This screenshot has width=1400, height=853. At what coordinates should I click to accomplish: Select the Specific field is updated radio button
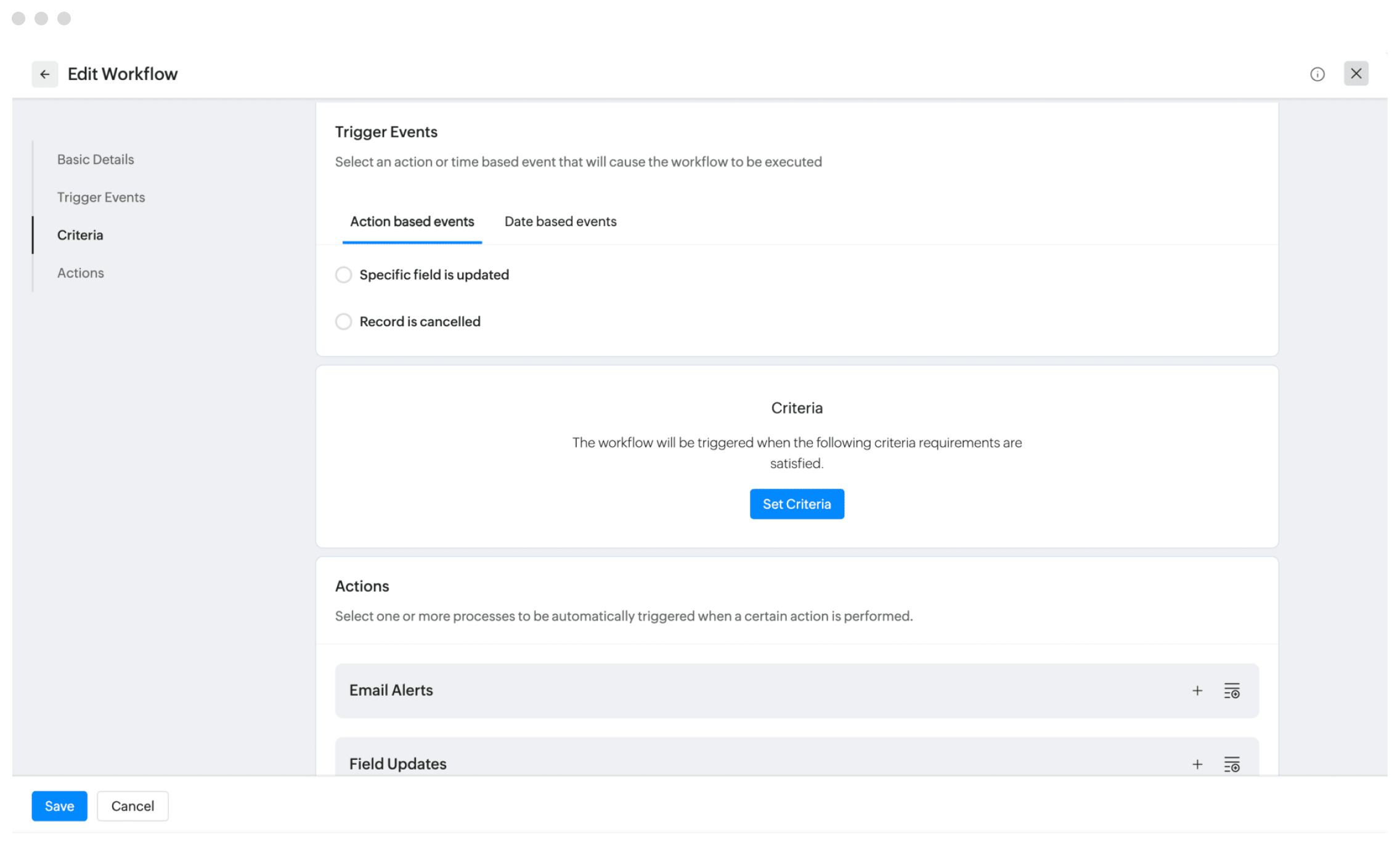tap(343, 274)
